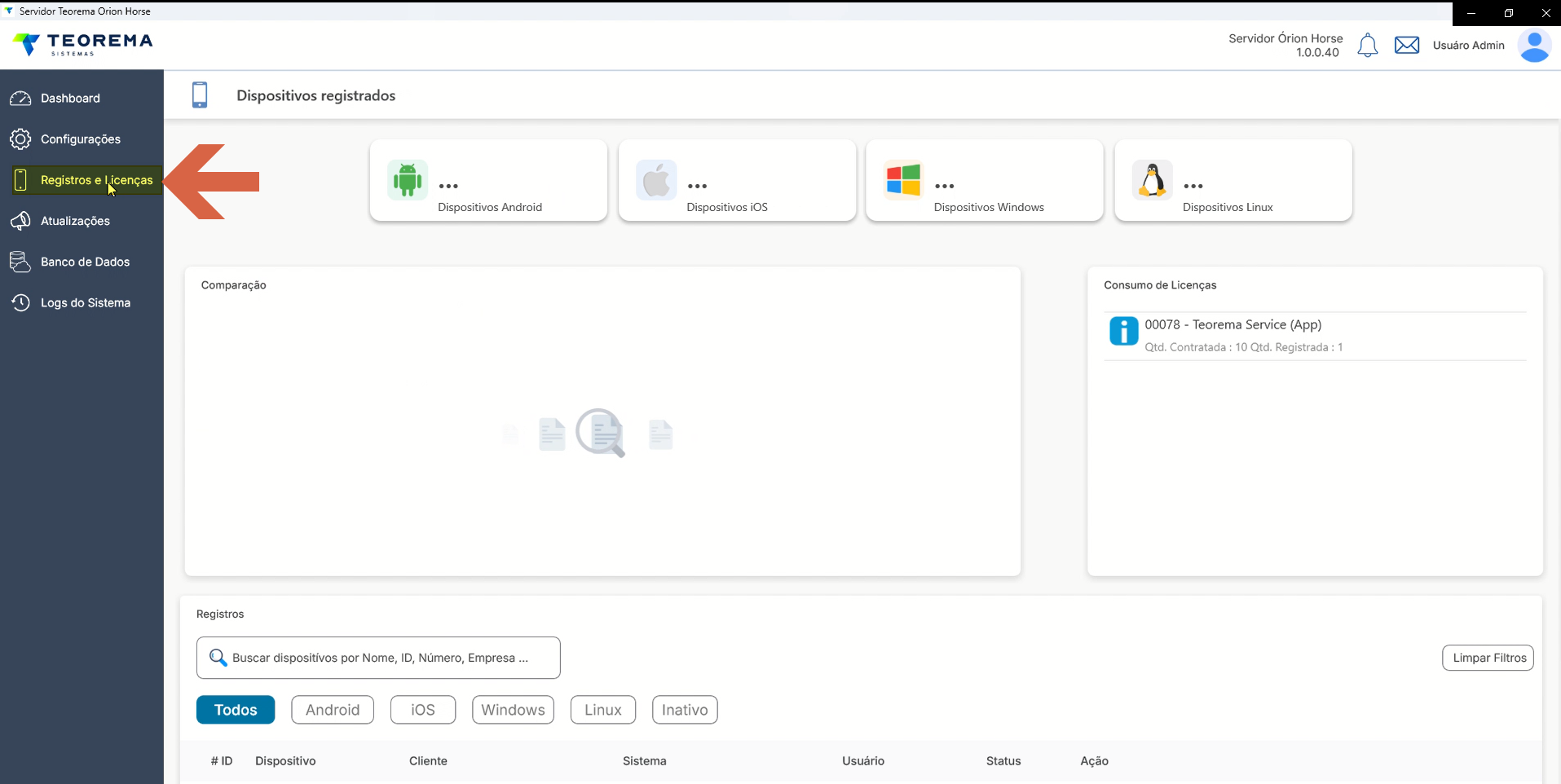Click the Teorema Sistemas logo
The width and height of the screenshot is (1561, 784).
click(x=83, y=44)
